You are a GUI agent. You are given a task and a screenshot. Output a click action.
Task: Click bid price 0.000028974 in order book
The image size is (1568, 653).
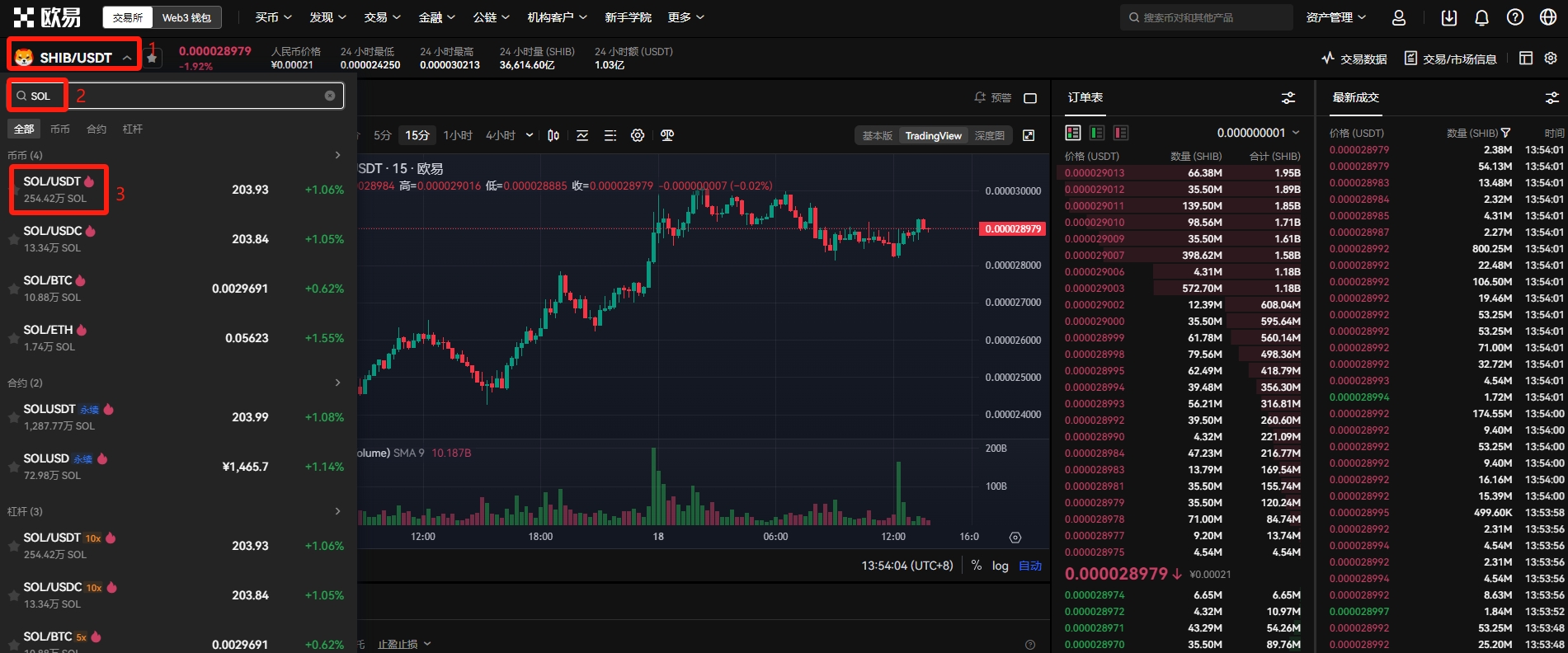click(1095, 595)
